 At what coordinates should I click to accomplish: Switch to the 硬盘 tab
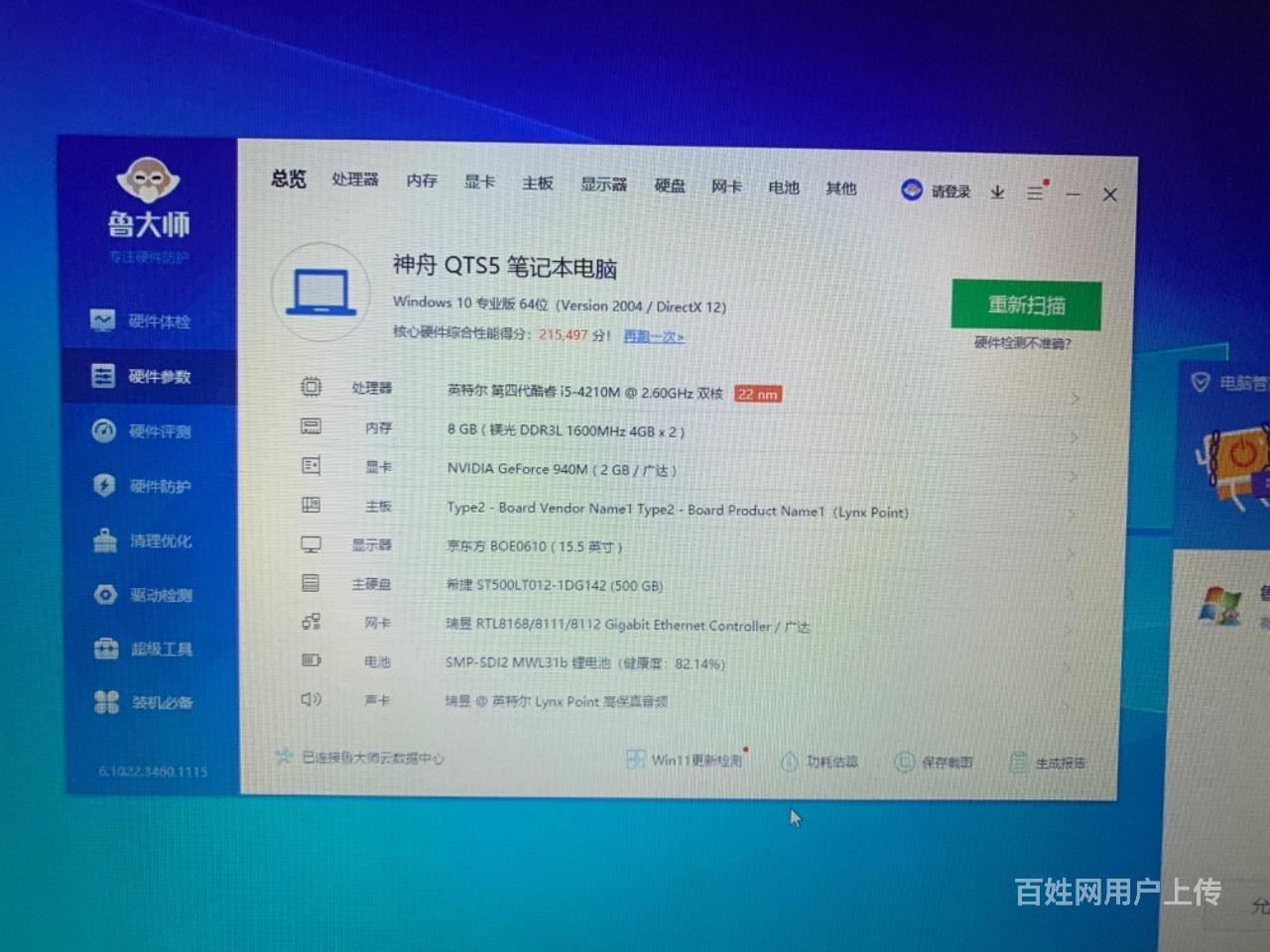tap(670, 185)
